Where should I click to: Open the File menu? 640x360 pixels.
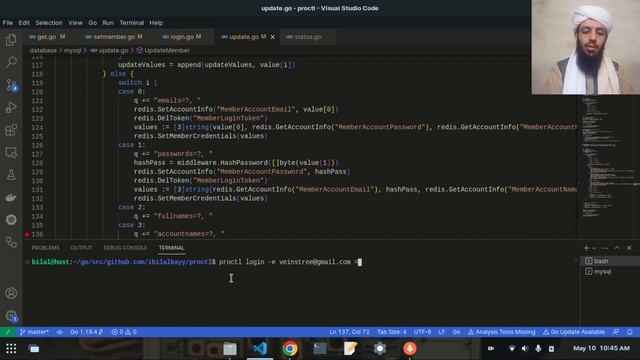click(8, 23)
